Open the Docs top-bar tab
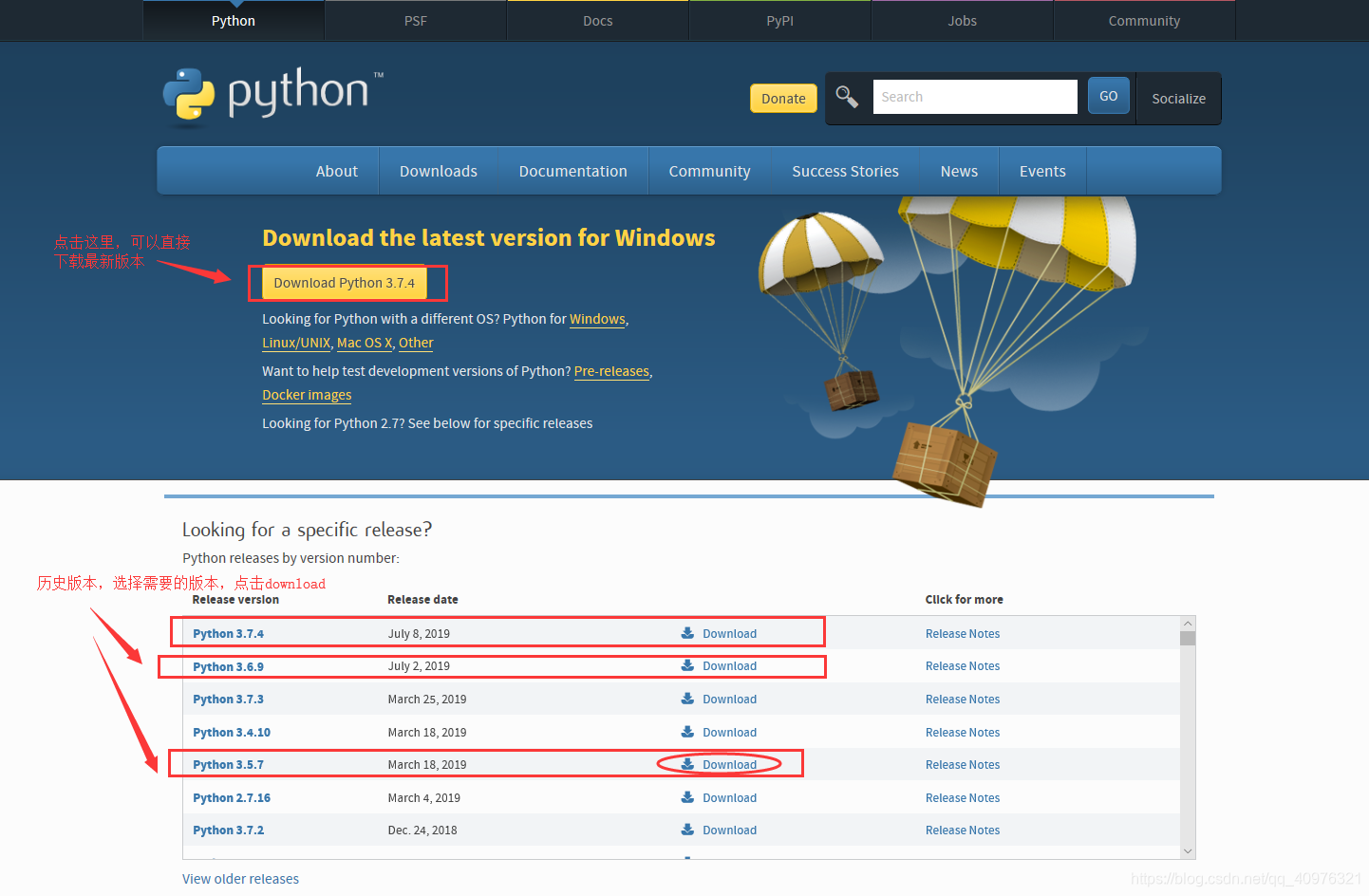This screenshot has height=896, width=1369. 598,21
